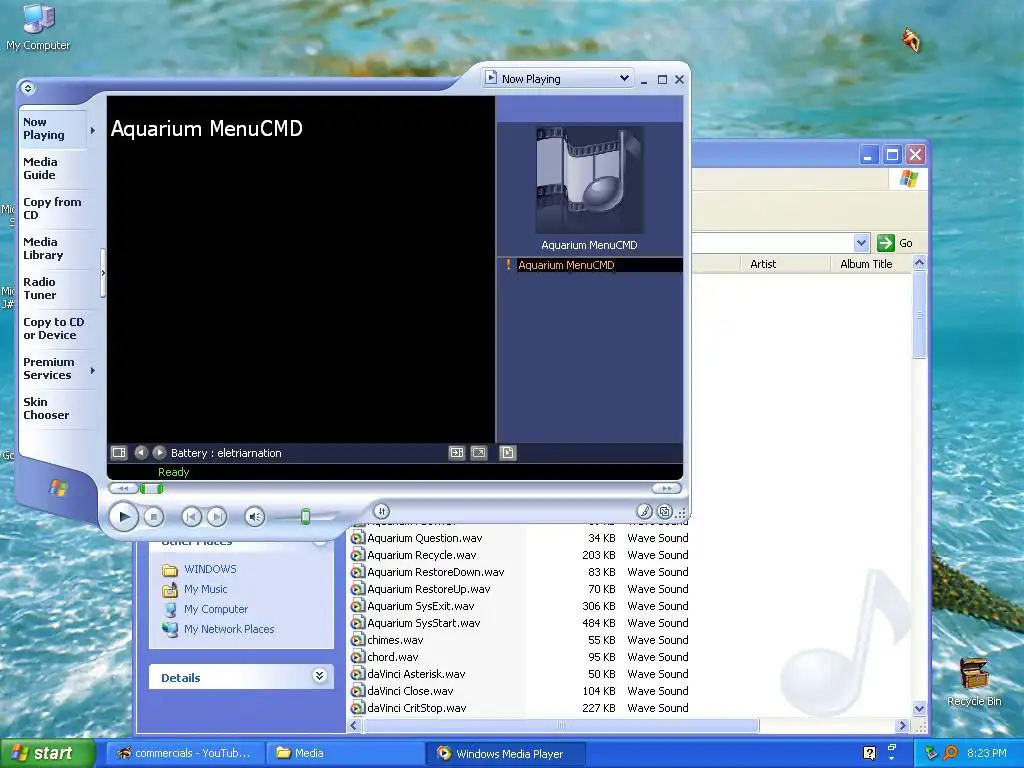Click the rewind button on seek bar
The image size is (1024, 768).
click(x=123, y=488)
